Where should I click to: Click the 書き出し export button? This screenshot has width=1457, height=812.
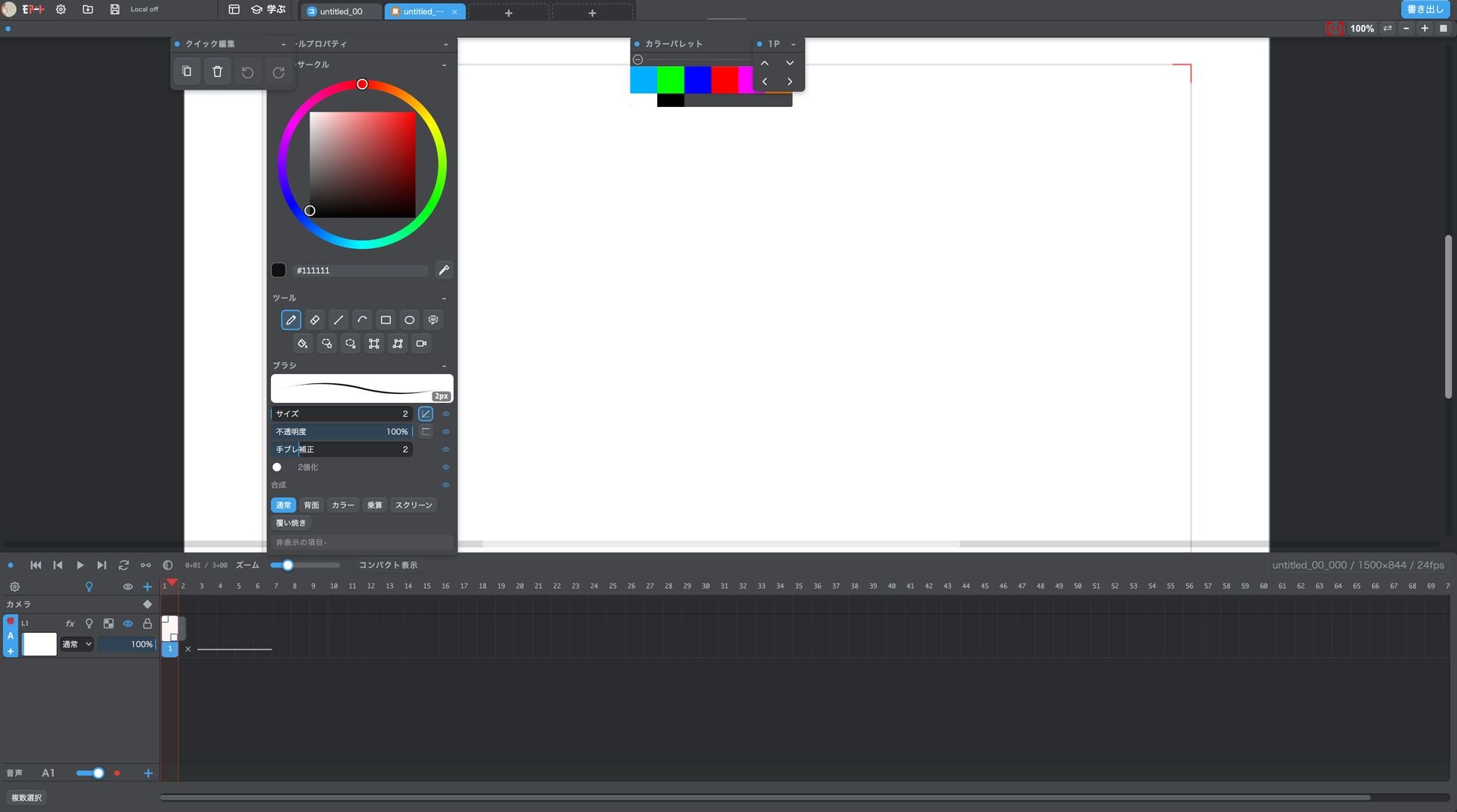1425,9
